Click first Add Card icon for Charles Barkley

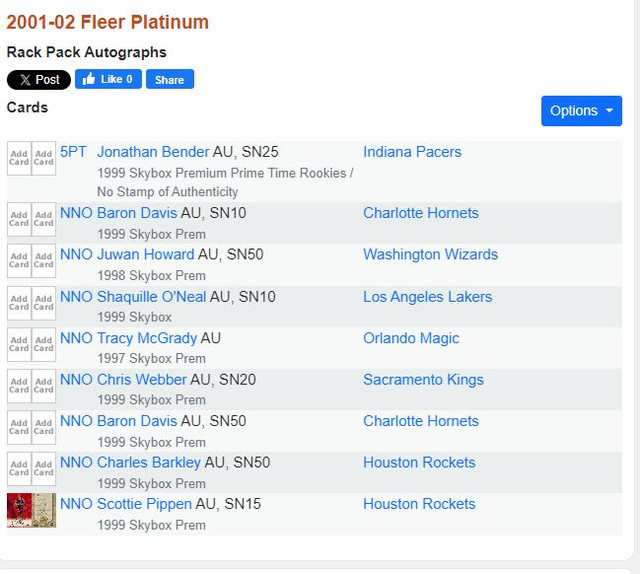coord(19,469)
